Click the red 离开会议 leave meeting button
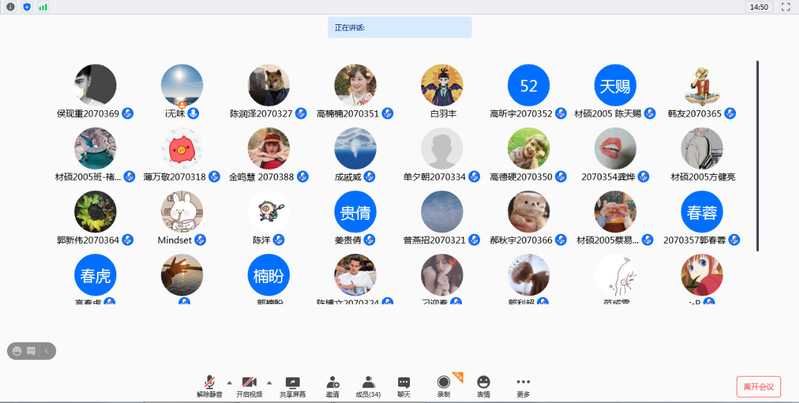This screenshot has height=403, width=799. pyautogui.click(x=758, y=386)
